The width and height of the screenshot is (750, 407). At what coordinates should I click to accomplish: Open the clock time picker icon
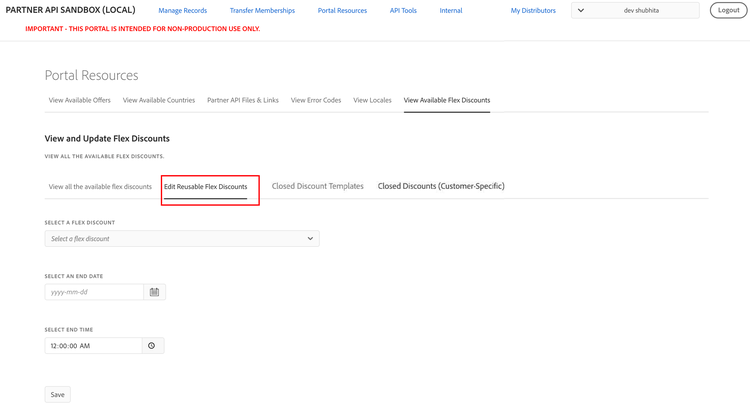[x=152, y=346]
